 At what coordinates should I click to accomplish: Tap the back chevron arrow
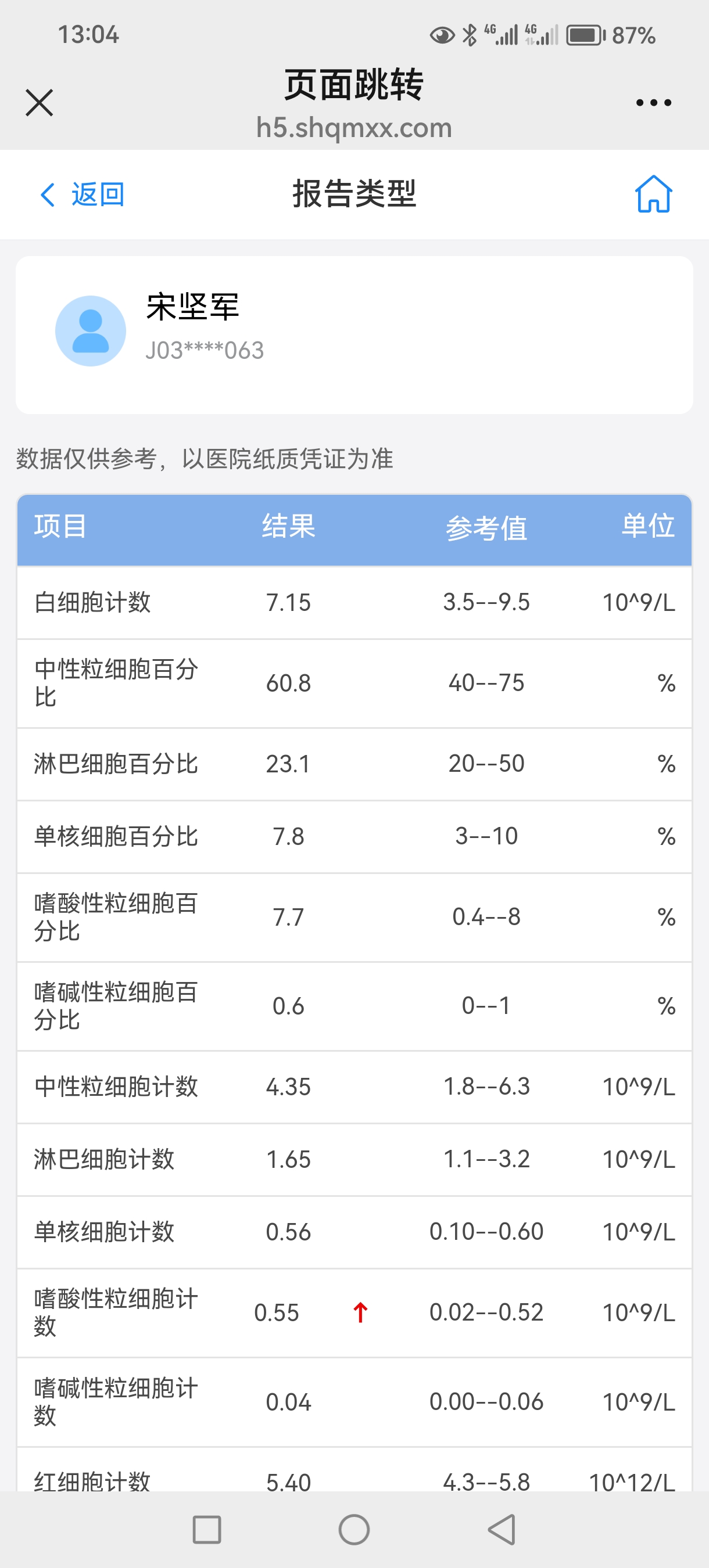(48, 195)
